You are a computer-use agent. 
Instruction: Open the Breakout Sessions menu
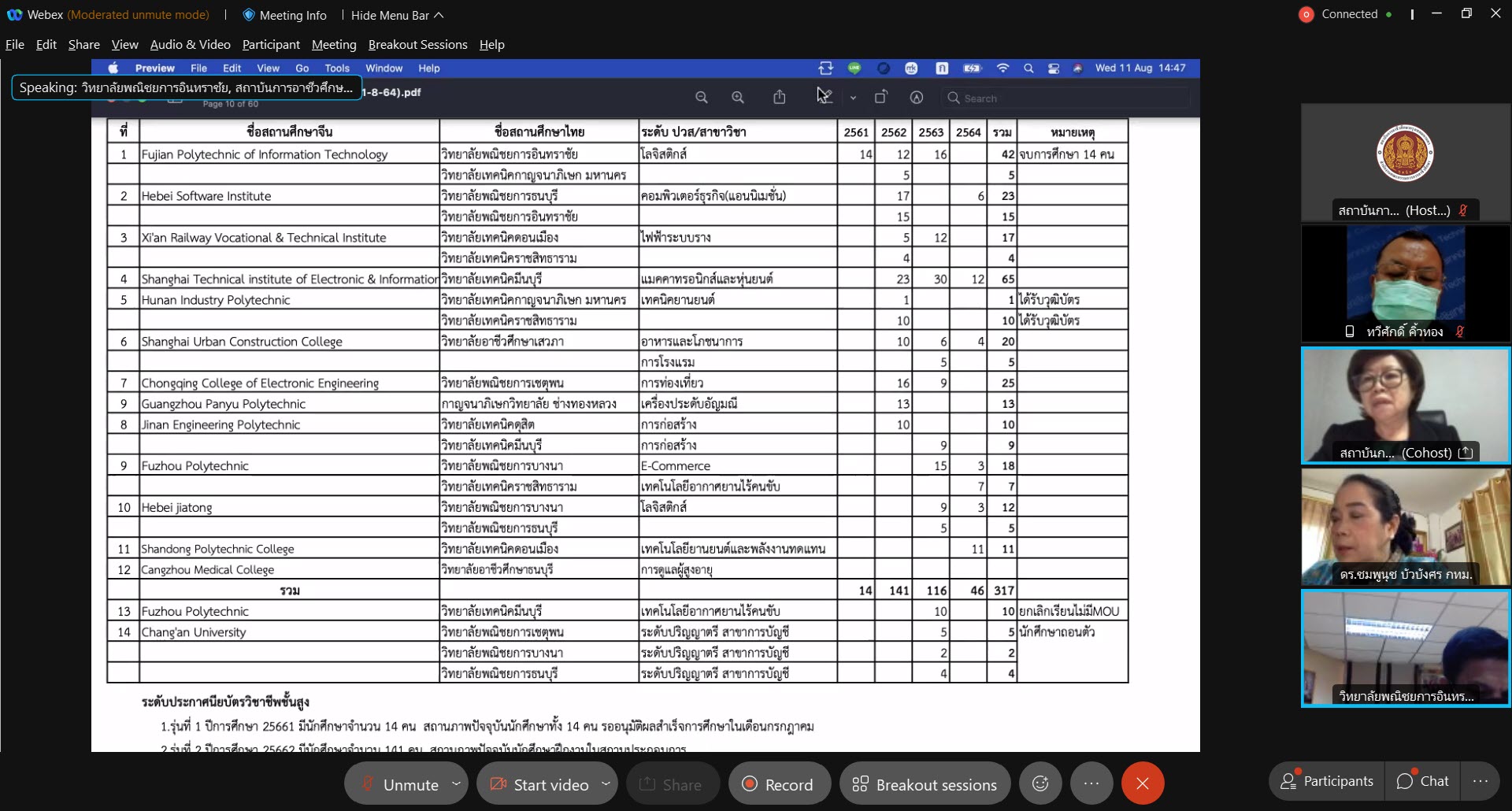[x=418, y=45]
